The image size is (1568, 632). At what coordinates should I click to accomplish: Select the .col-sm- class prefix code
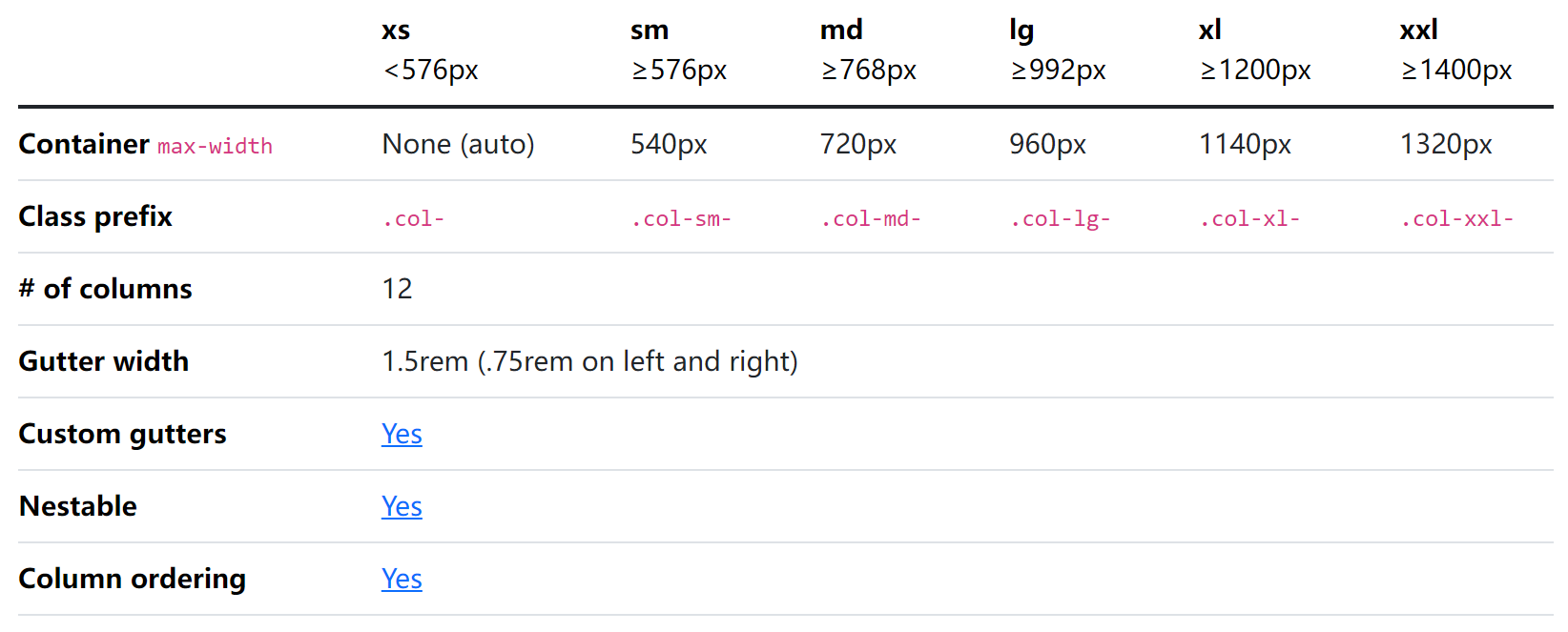click(x=681, y=219)
